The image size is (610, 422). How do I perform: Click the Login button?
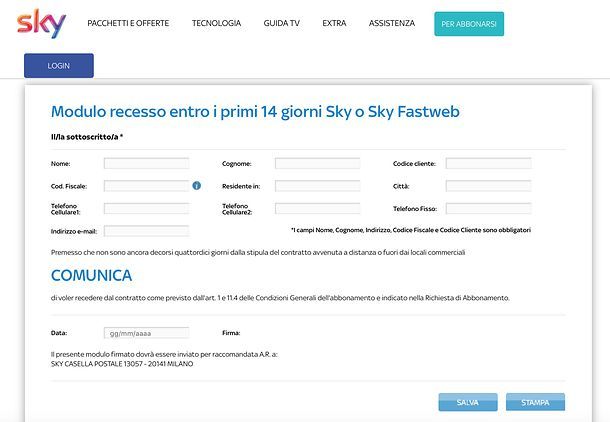[x=59, y=65]
